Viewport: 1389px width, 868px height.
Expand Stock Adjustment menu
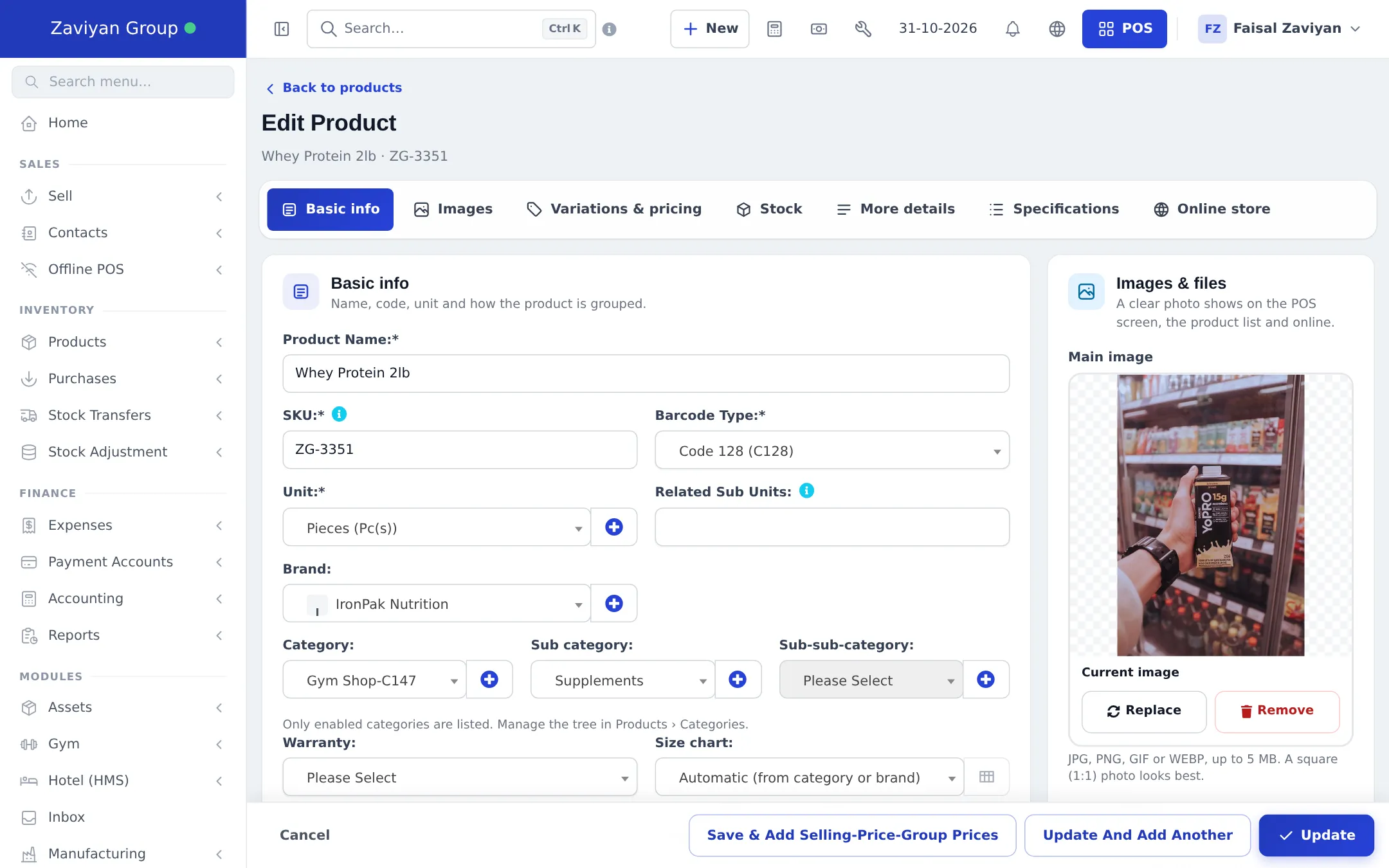[123, 452]
